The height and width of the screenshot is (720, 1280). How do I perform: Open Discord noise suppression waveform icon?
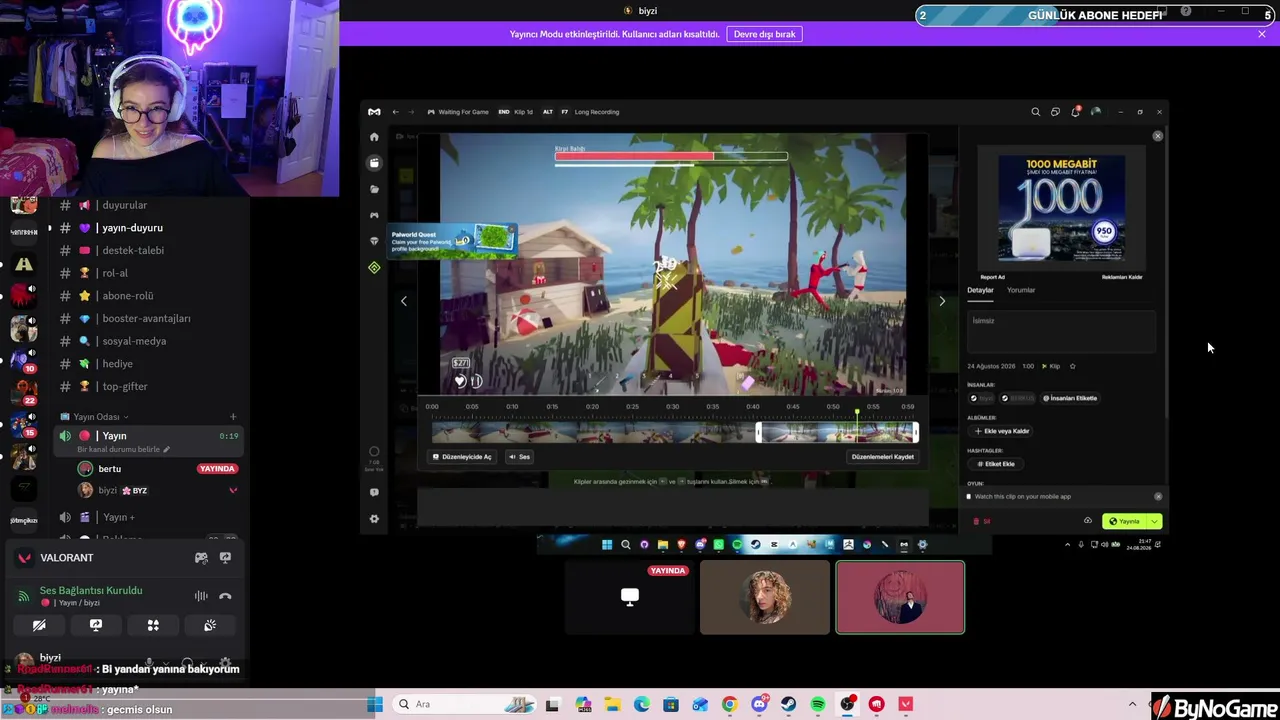click(x=201, y=596)
